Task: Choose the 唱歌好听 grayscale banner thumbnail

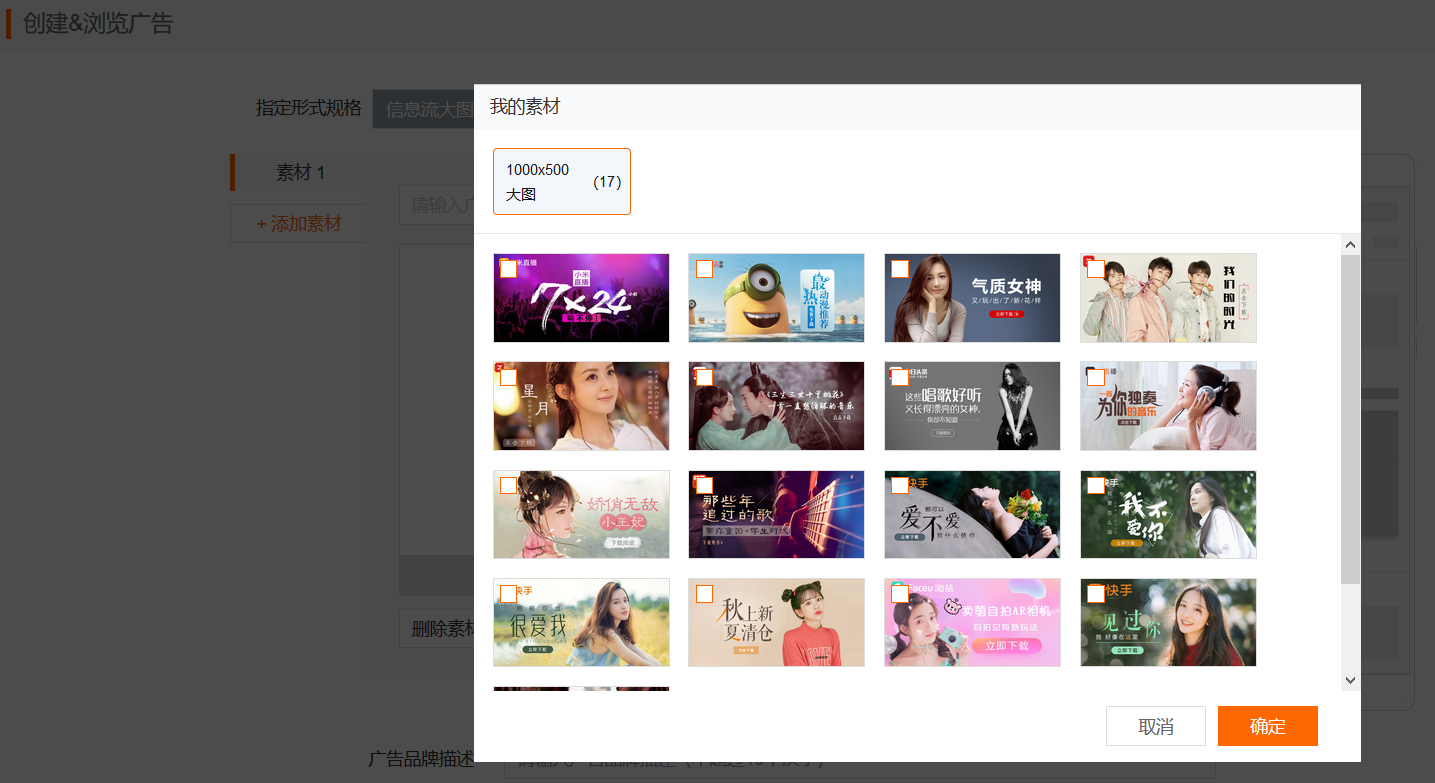Action: [x=972, y=406]
